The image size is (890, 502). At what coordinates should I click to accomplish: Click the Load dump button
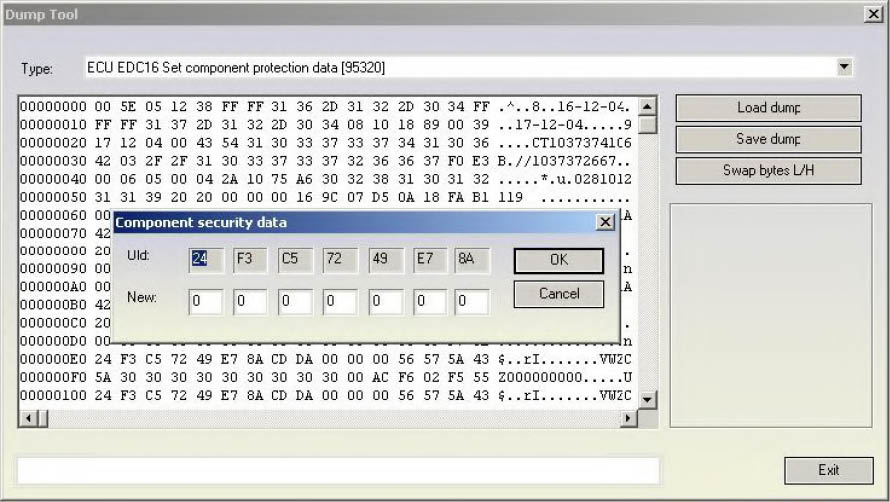[x=768, y=108]
